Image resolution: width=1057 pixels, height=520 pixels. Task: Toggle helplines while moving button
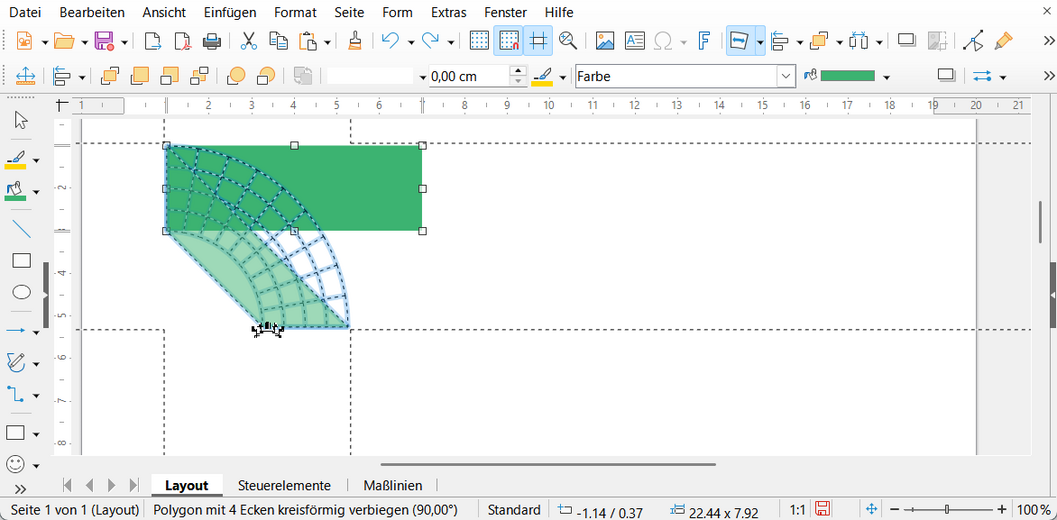point(538,41)
